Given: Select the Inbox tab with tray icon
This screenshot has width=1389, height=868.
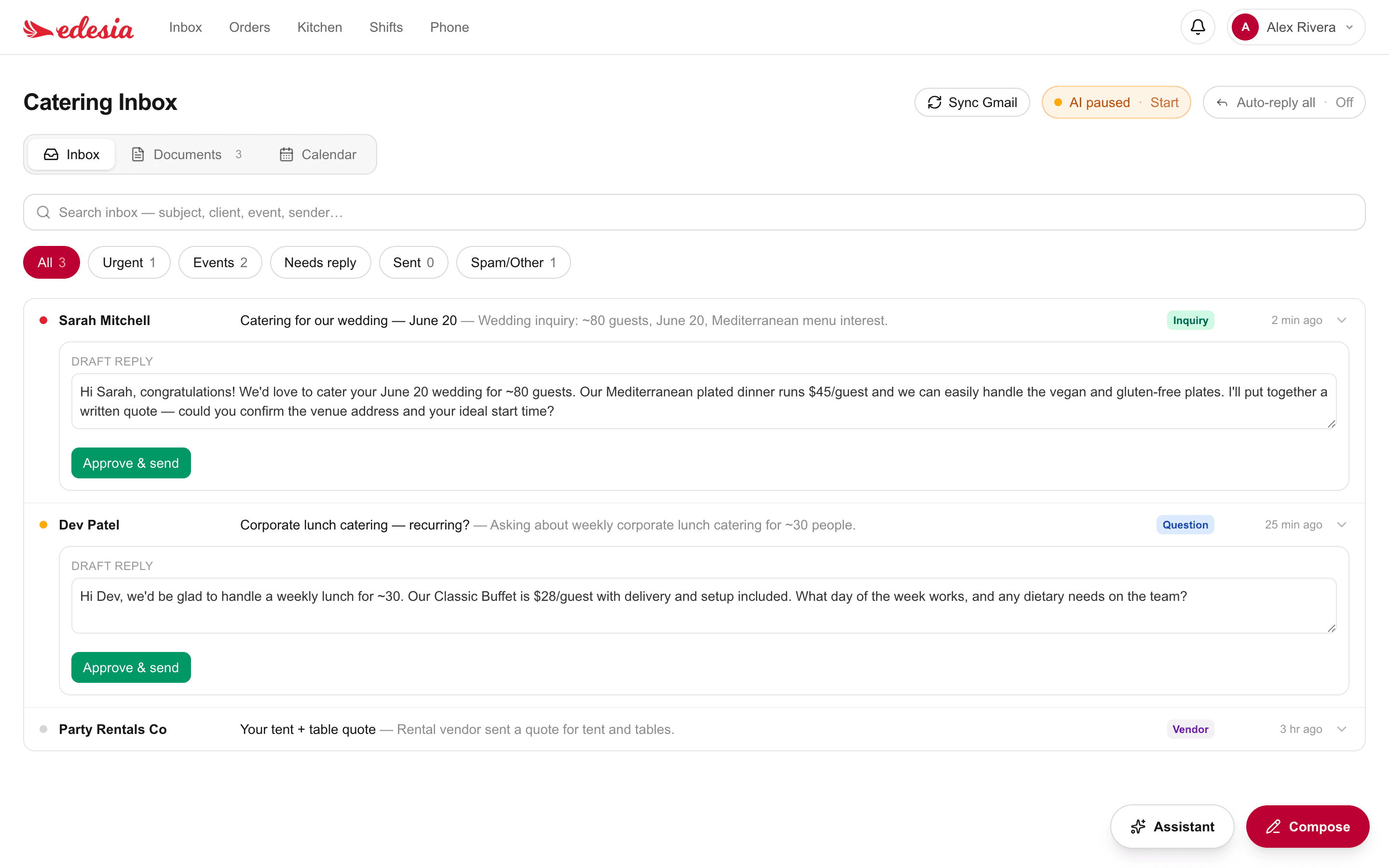Looking at the screenshot, I should click(x=71, y=154).
